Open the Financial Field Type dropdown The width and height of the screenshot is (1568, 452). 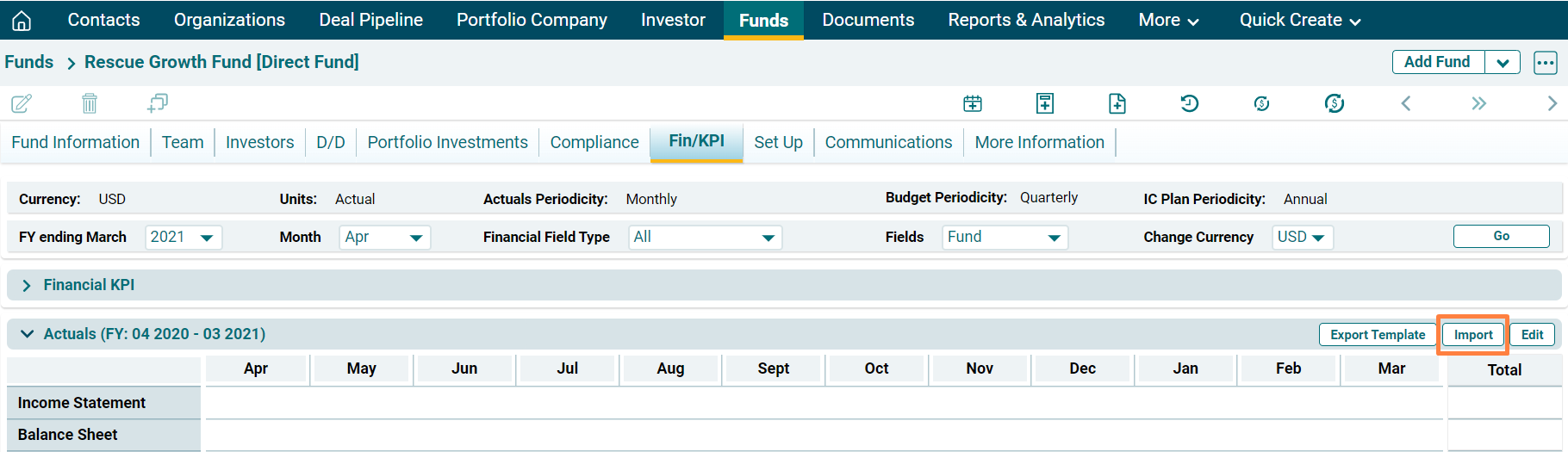pyautogui.click(x=704, y=237)
